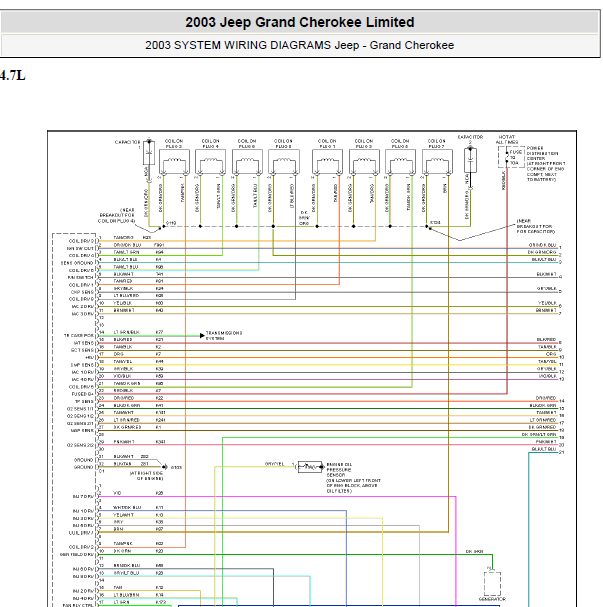603x607 pixels.
Task: Click the 'MAP SENS' pin label
Action: [x=82, y=430]
